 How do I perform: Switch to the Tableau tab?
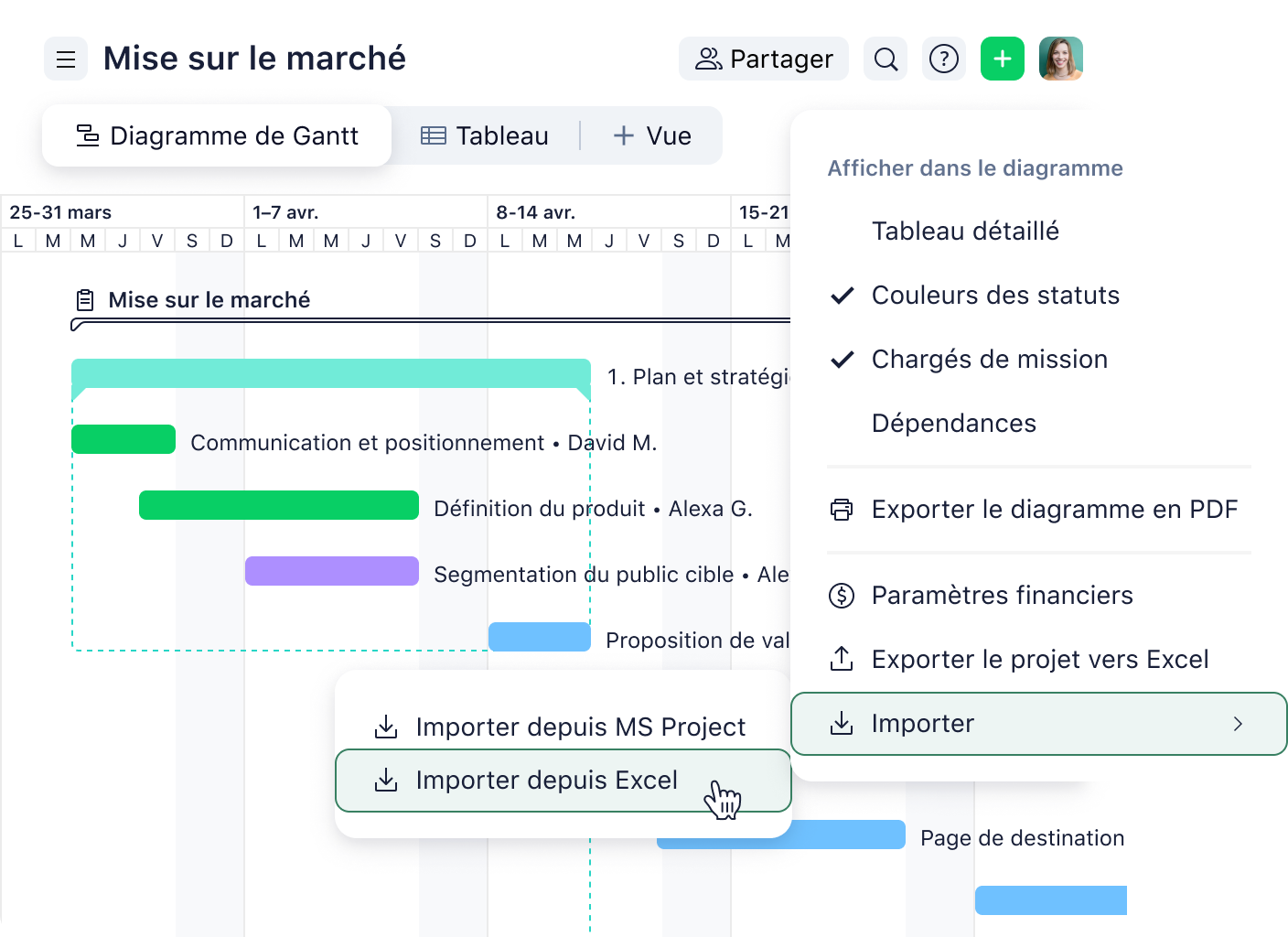click(485, 136)
